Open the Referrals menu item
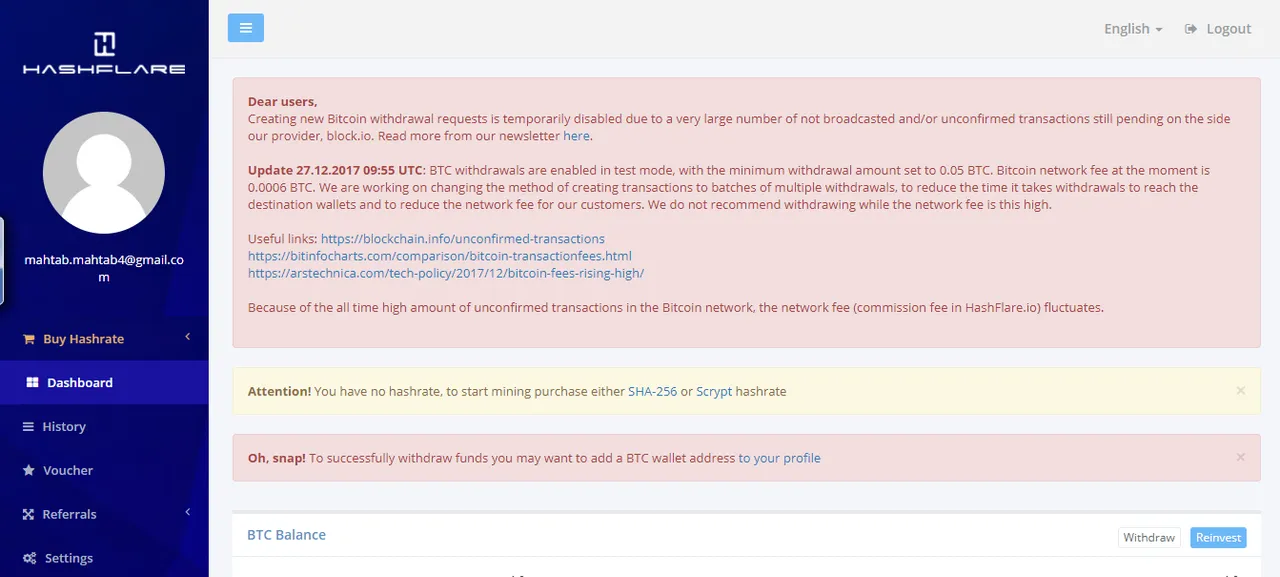 point(104,515)
